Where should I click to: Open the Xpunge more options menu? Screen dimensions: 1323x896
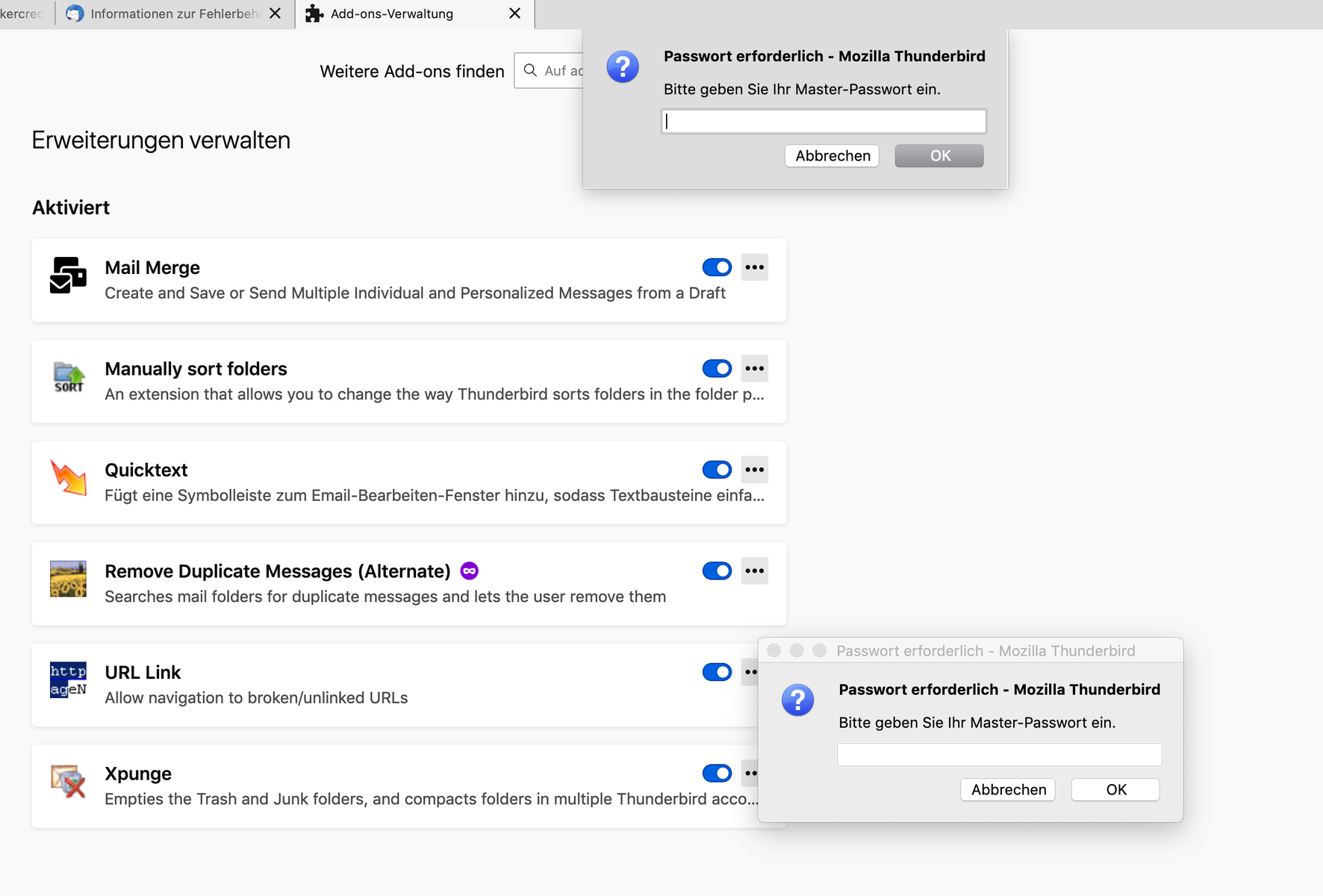(750, 774)
